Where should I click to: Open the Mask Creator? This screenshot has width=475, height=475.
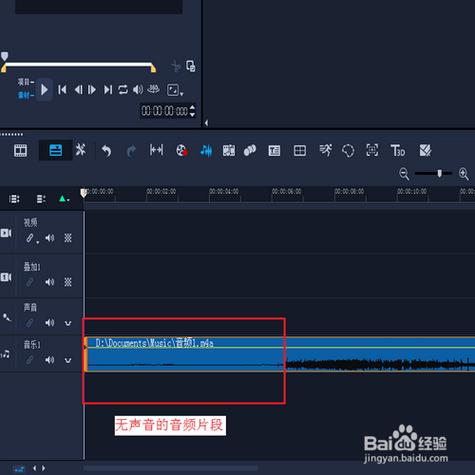pos(348,151)
